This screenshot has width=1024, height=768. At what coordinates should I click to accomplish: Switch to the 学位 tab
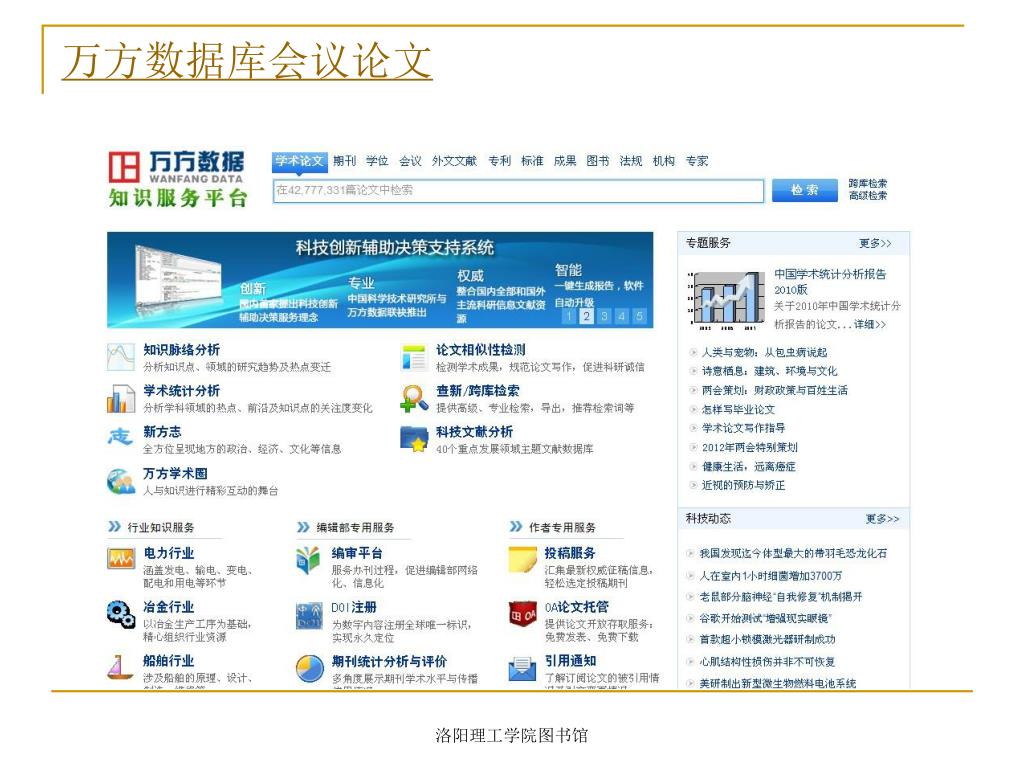tap(377, 161)
